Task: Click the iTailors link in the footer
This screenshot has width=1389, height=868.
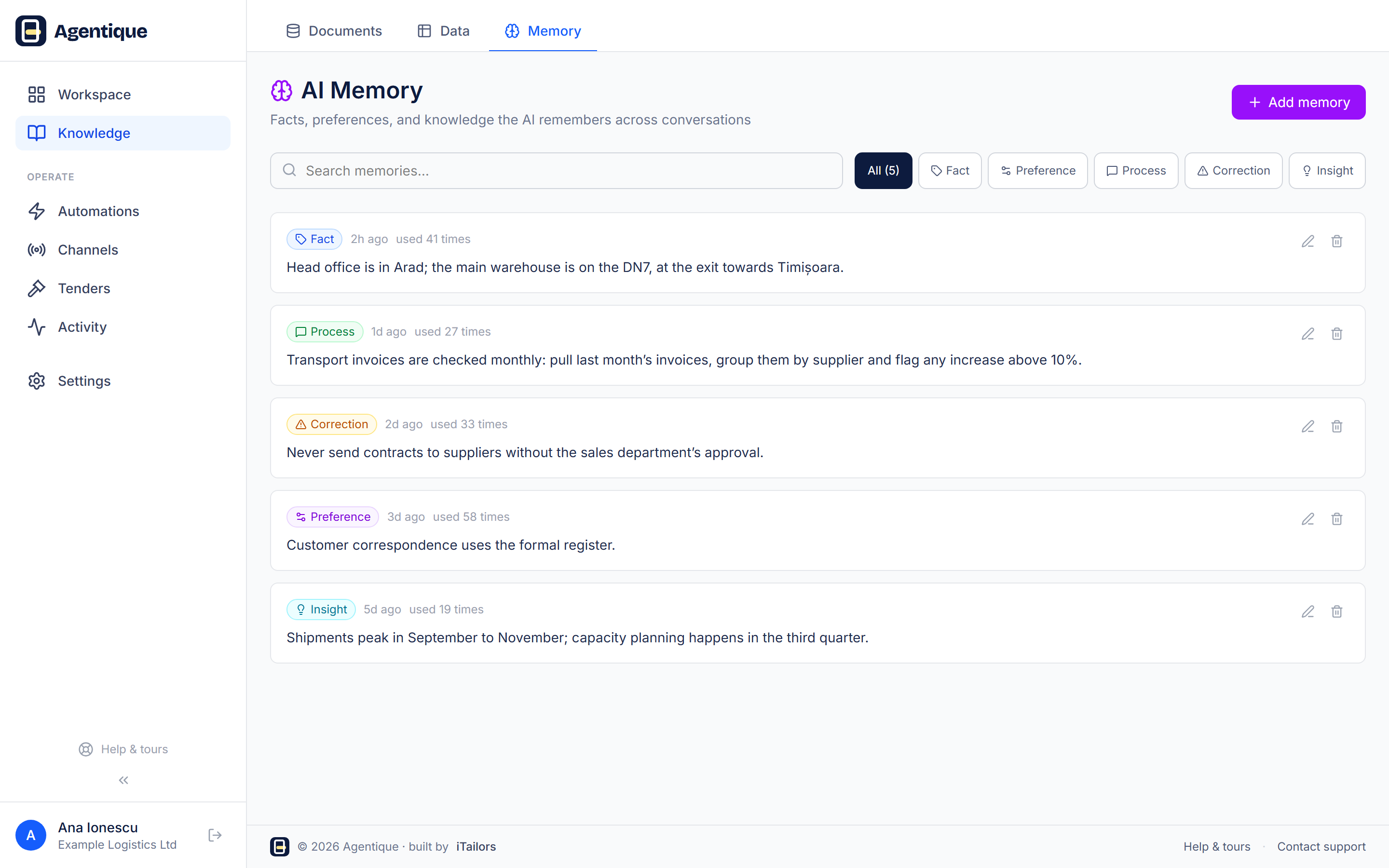Action: (476, 846)
